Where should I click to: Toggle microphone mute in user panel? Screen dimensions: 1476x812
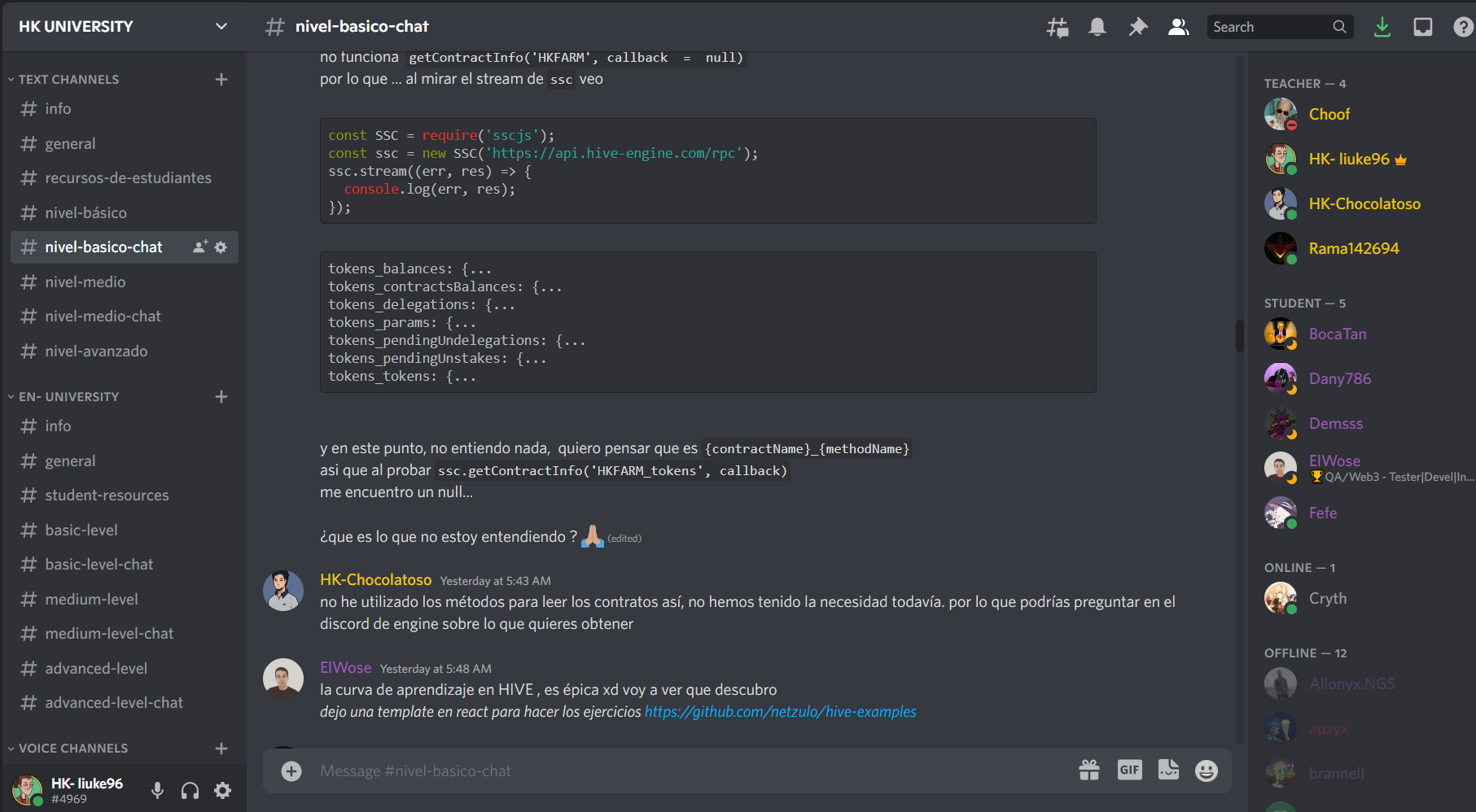coord(157,790)
